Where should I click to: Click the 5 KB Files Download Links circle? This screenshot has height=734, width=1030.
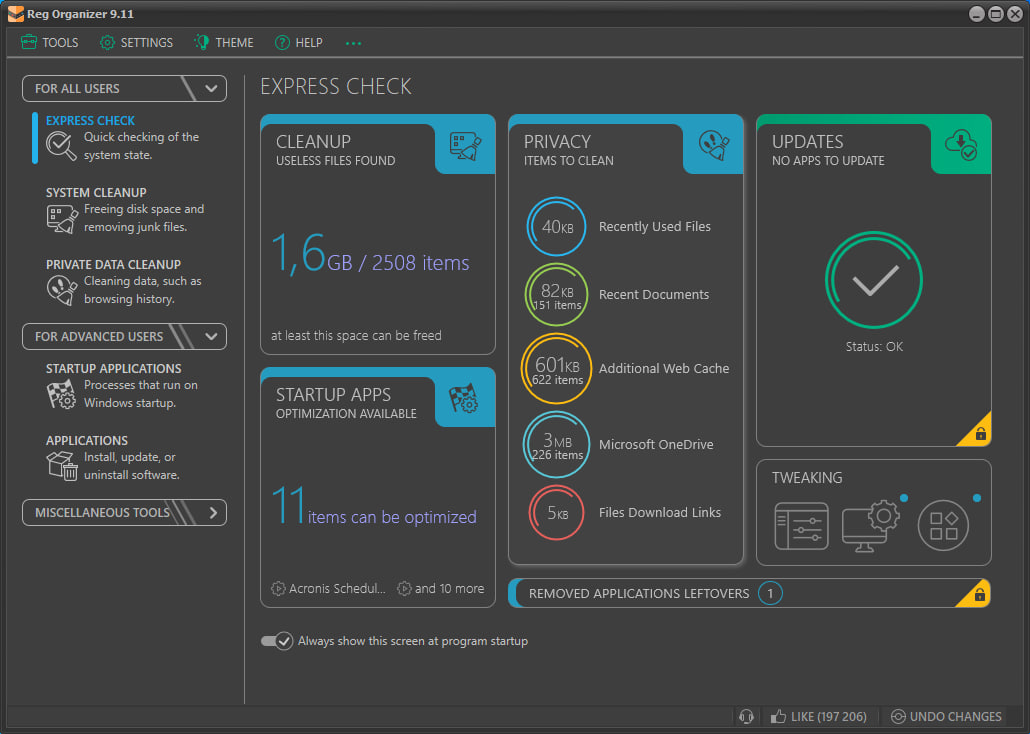(556, 513)
